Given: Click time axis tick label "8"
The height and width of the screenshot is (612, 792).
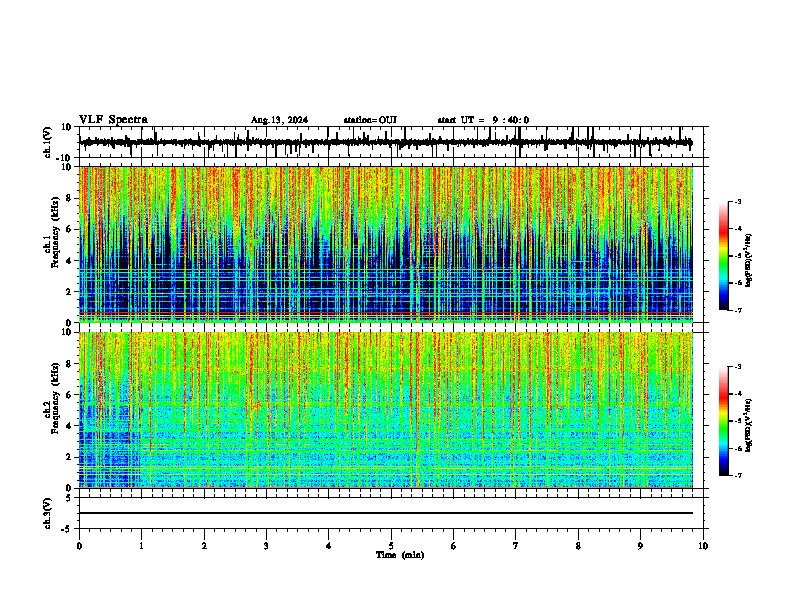Looking at the screenshot, I should pos(578,546).
